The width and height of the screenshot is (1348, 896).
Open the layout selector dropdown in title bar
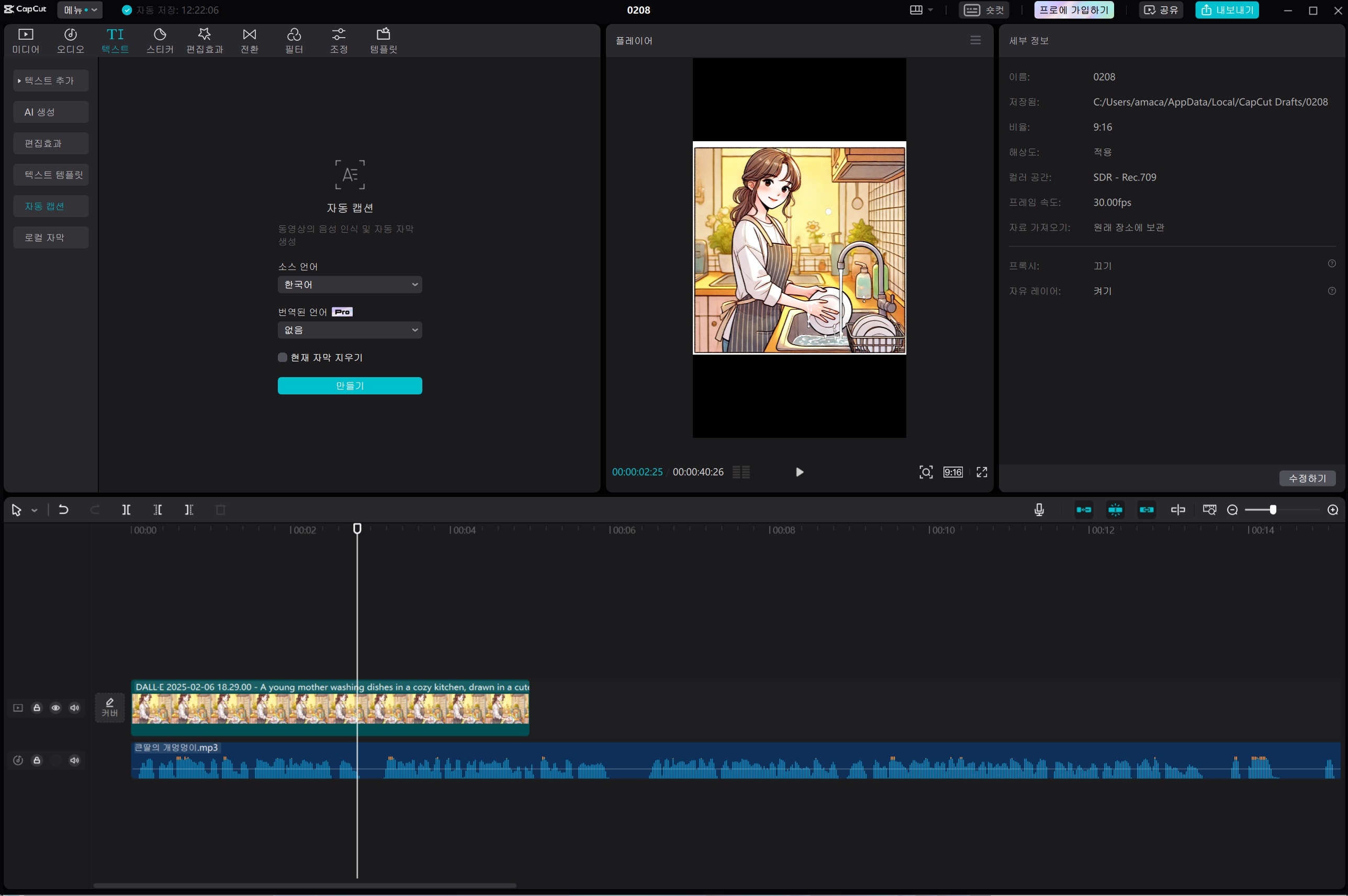pos(922,10)
